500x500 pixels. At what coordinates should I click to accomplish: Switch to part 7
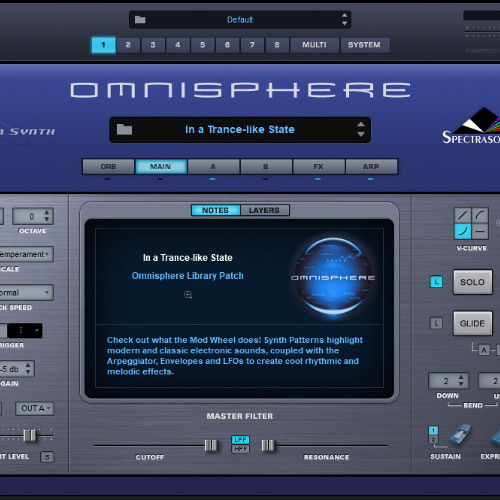252,45
